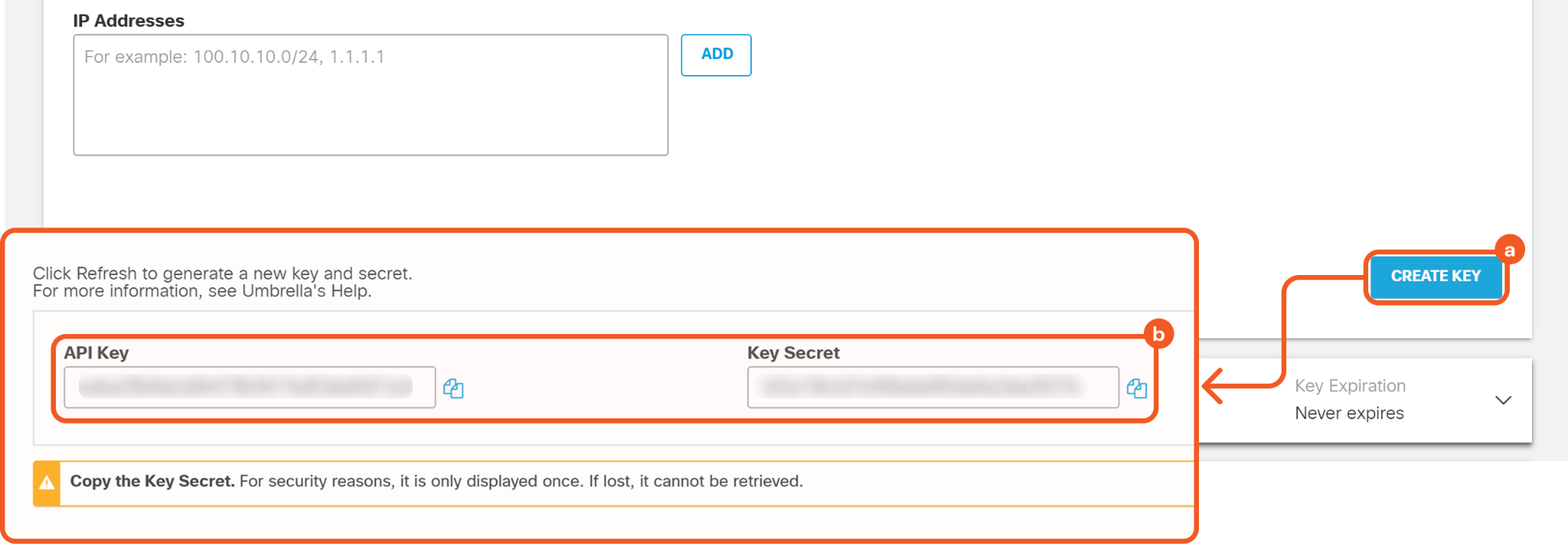Copy the API Key to clipboard

click(453, 388)
